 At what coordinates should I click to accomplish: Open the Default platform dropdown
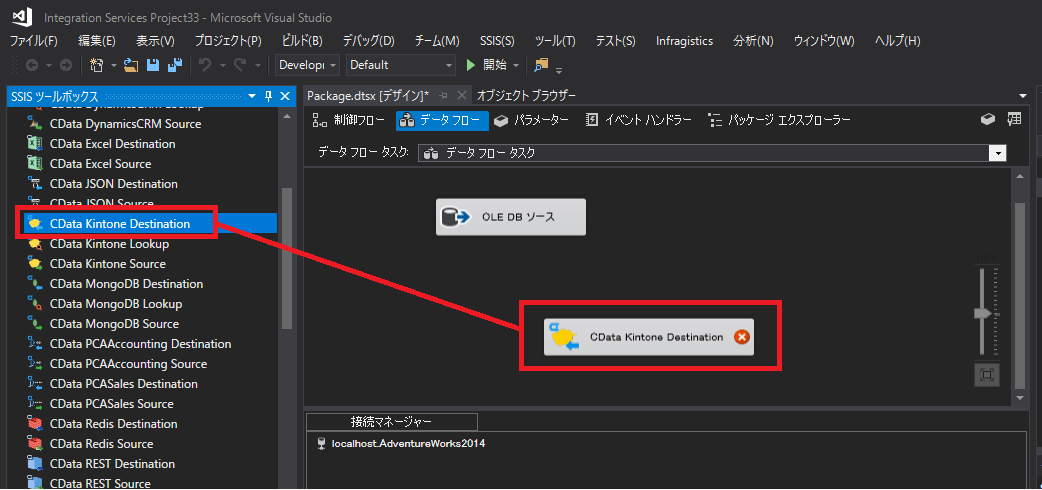(401, 65)
